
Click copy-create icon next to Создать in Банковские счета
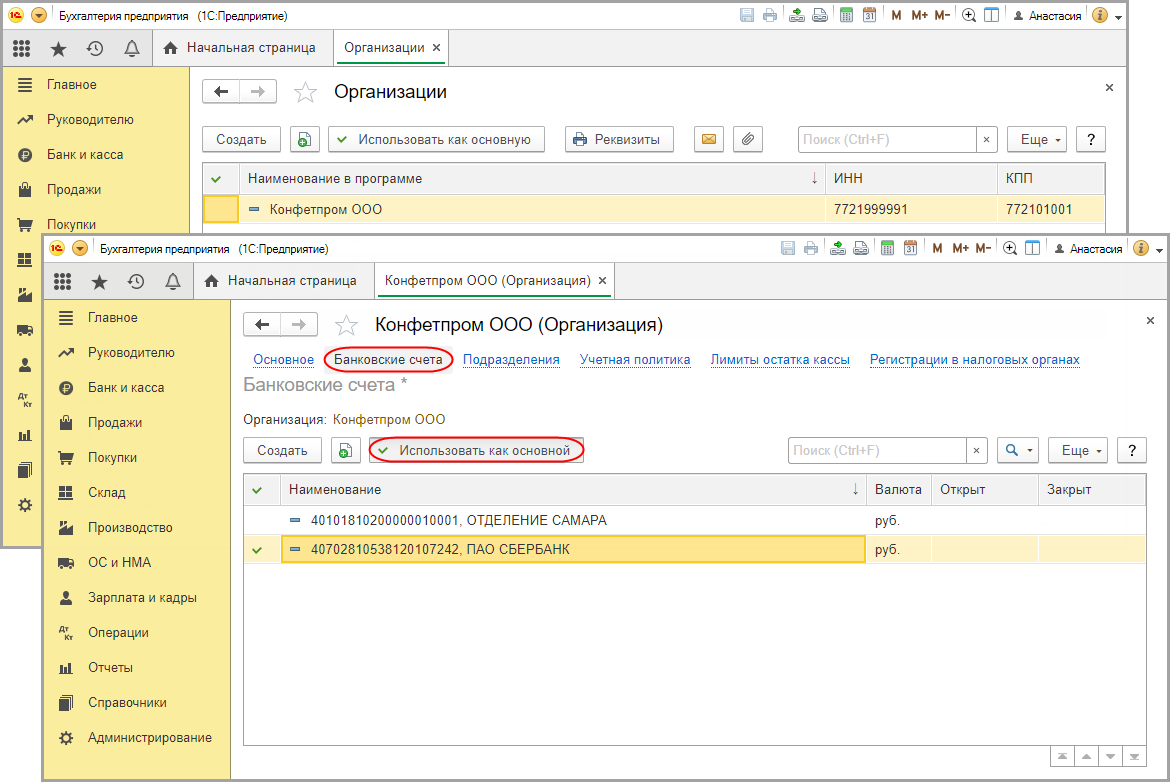coord(345,451)
